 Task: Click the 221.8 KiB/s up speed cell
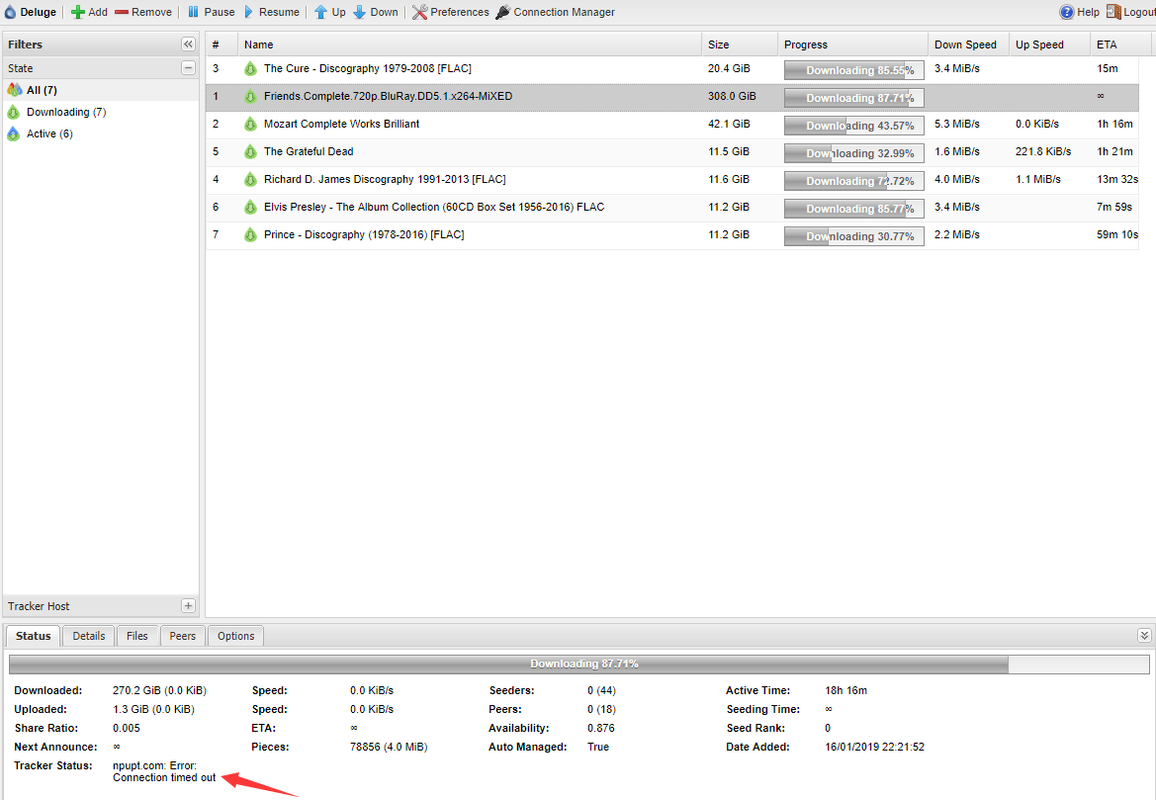click(1043, 151)
